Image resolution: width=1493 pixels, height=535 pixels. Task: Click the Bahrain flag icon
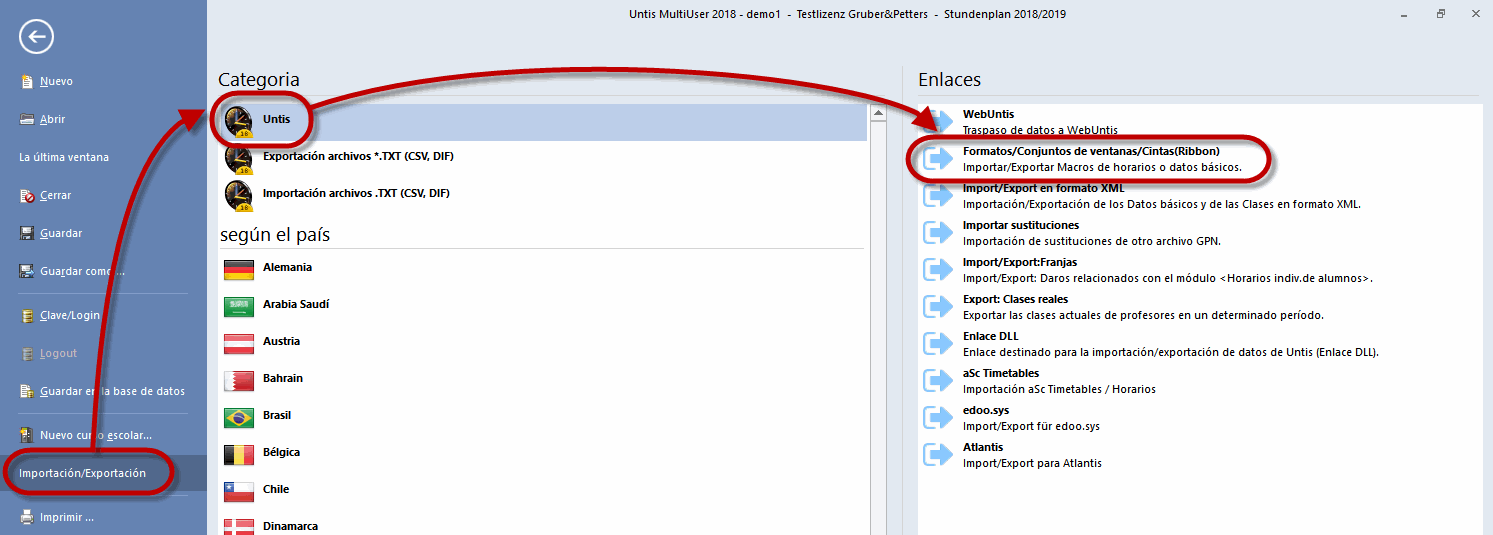pyautogui.click(x=239, y=381)
